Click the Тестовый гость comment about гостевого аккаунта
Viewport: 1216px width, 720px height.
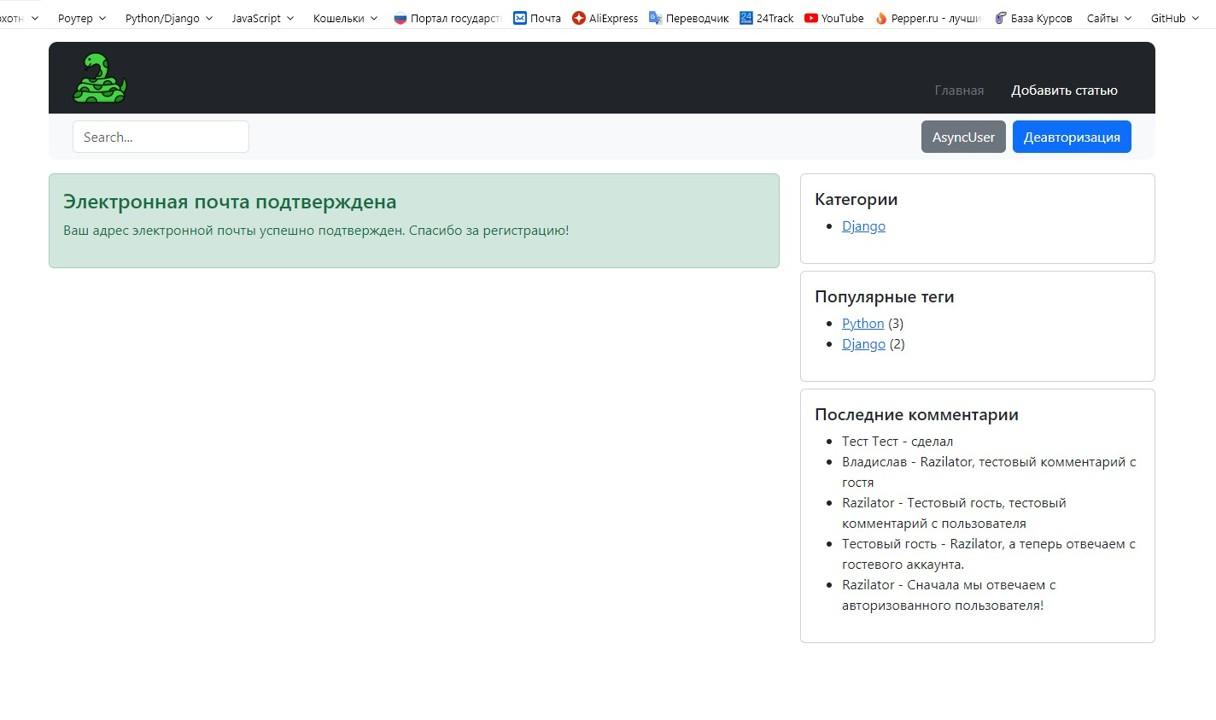coord(989,554)
